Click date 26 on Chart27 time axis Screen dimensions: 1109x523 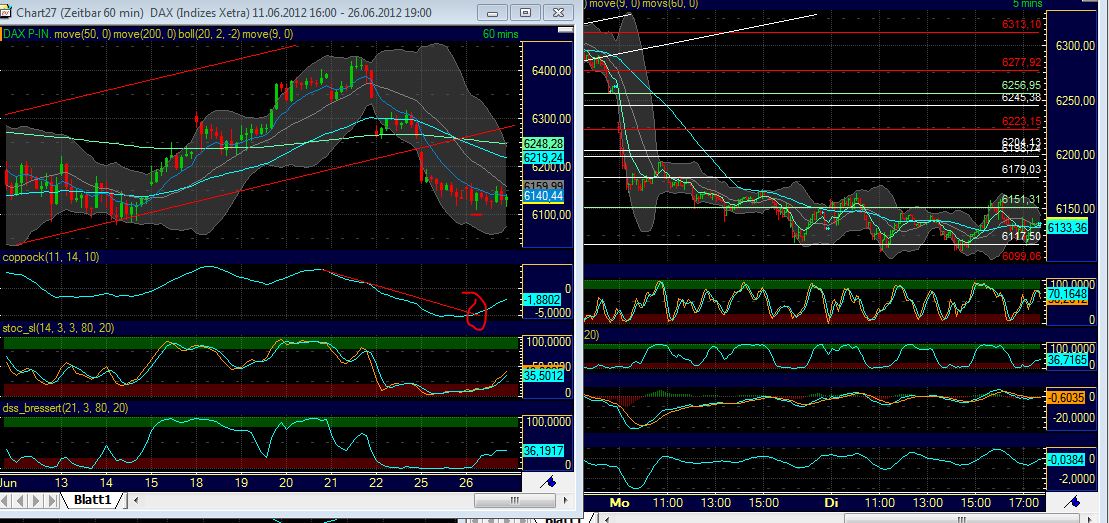[465, 483]
